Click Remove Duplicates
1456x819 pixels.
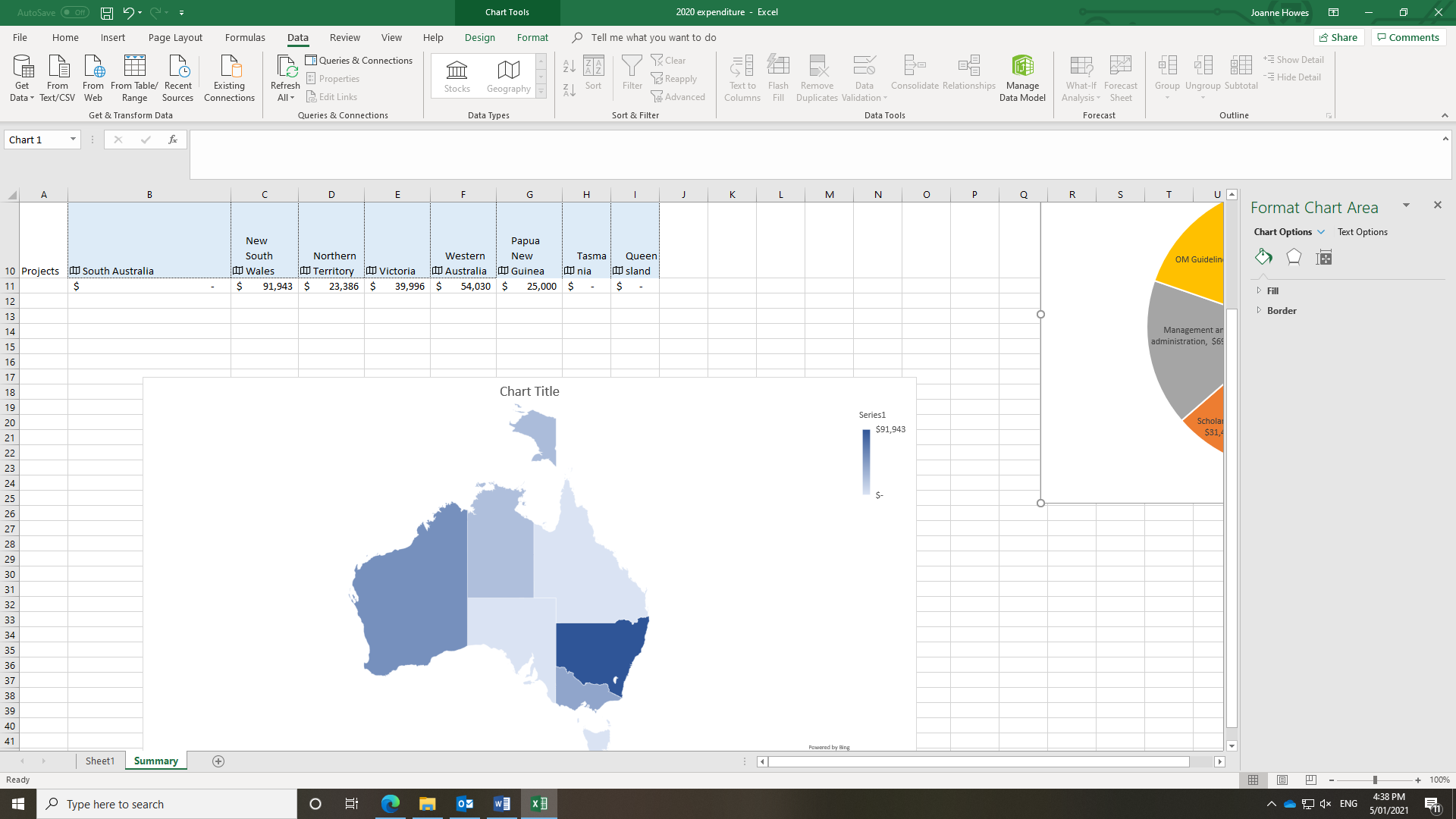817,78
